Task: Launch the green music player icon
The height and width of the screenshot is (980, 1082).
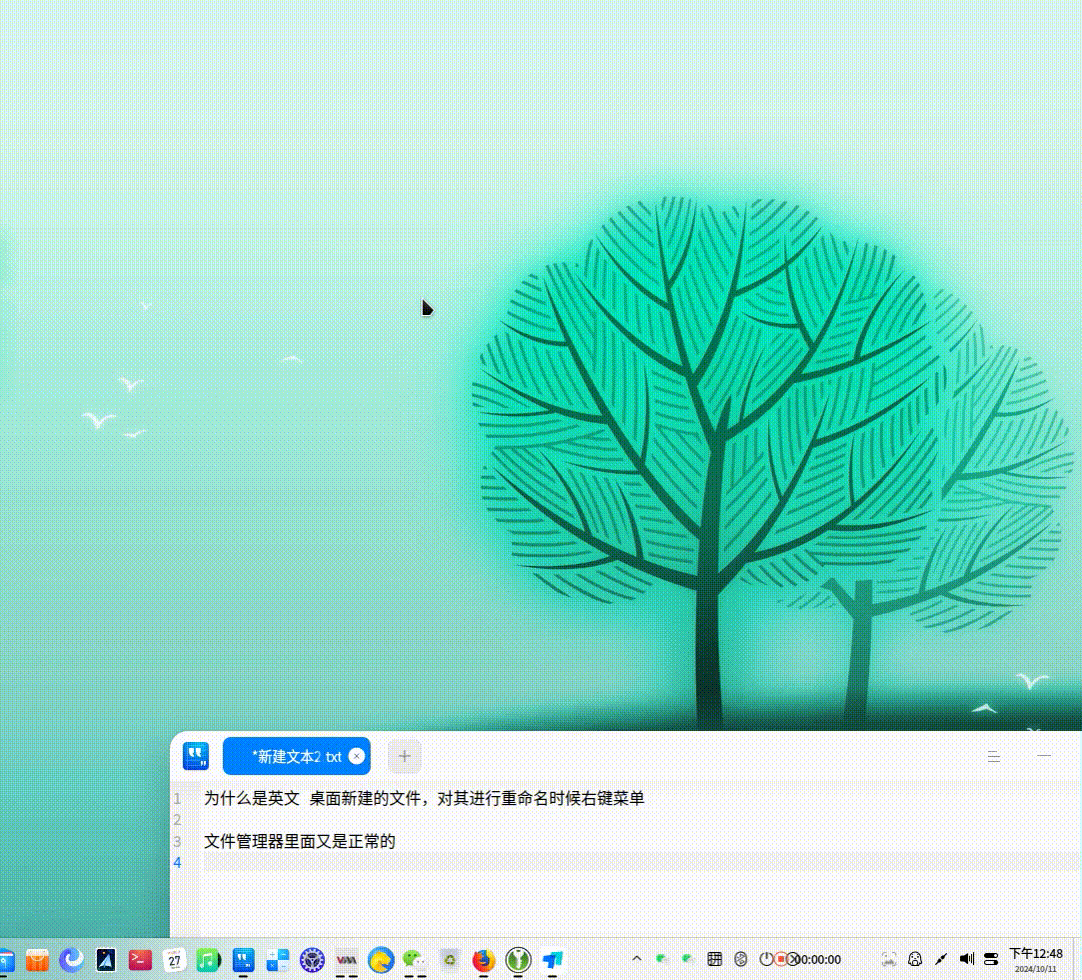Action: click(x=208, y=960)
